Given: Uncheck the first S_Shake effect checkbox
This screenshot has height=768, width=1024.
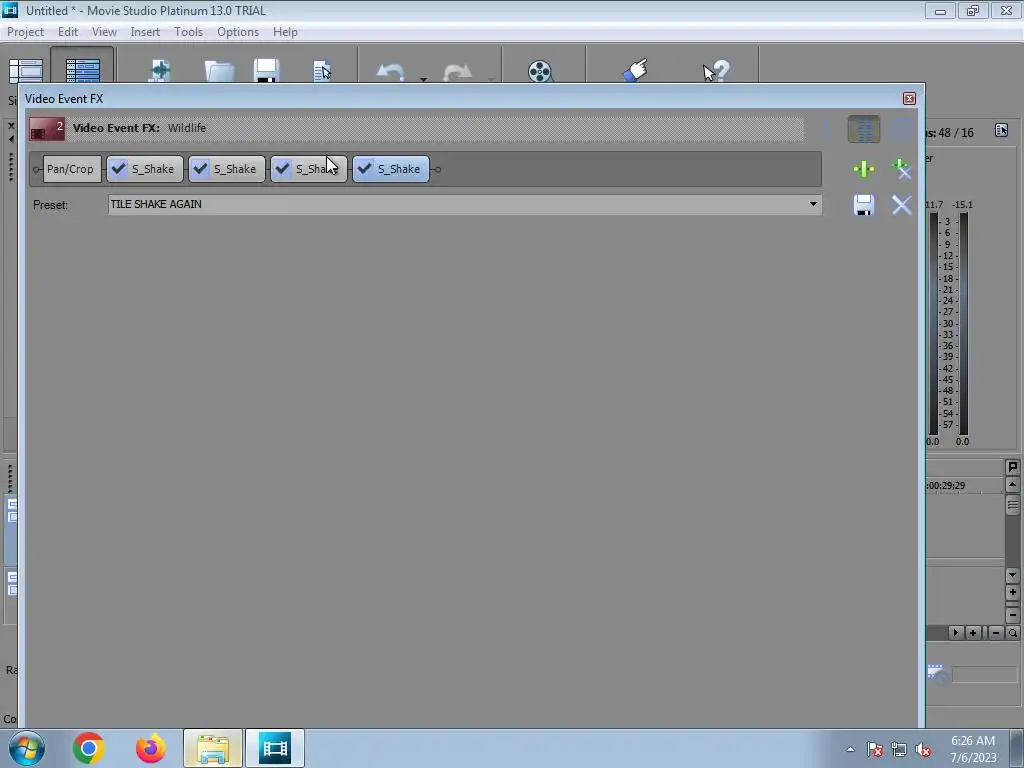Looking at the screenshot, I should (x=119, y=168).
